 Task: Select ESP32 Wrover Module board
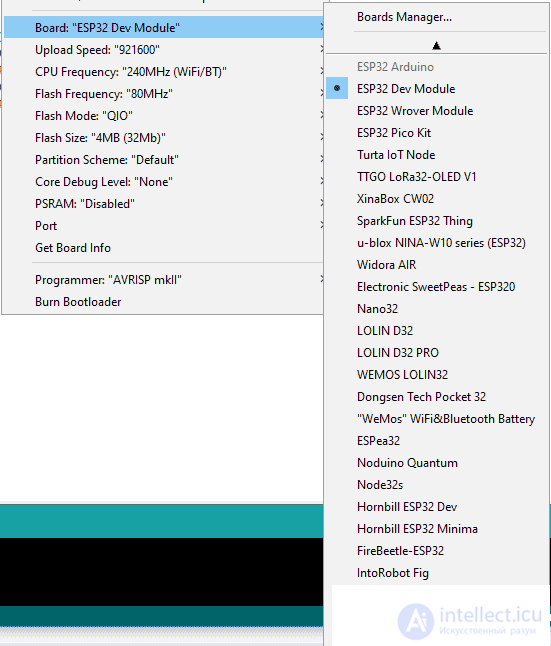[437, 111]
